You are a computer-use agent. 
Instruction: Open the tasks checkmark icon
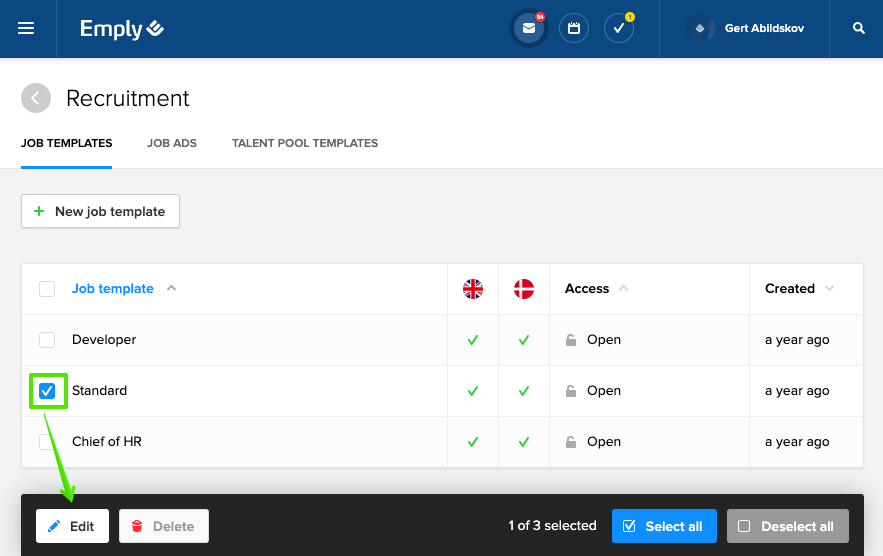619,29
